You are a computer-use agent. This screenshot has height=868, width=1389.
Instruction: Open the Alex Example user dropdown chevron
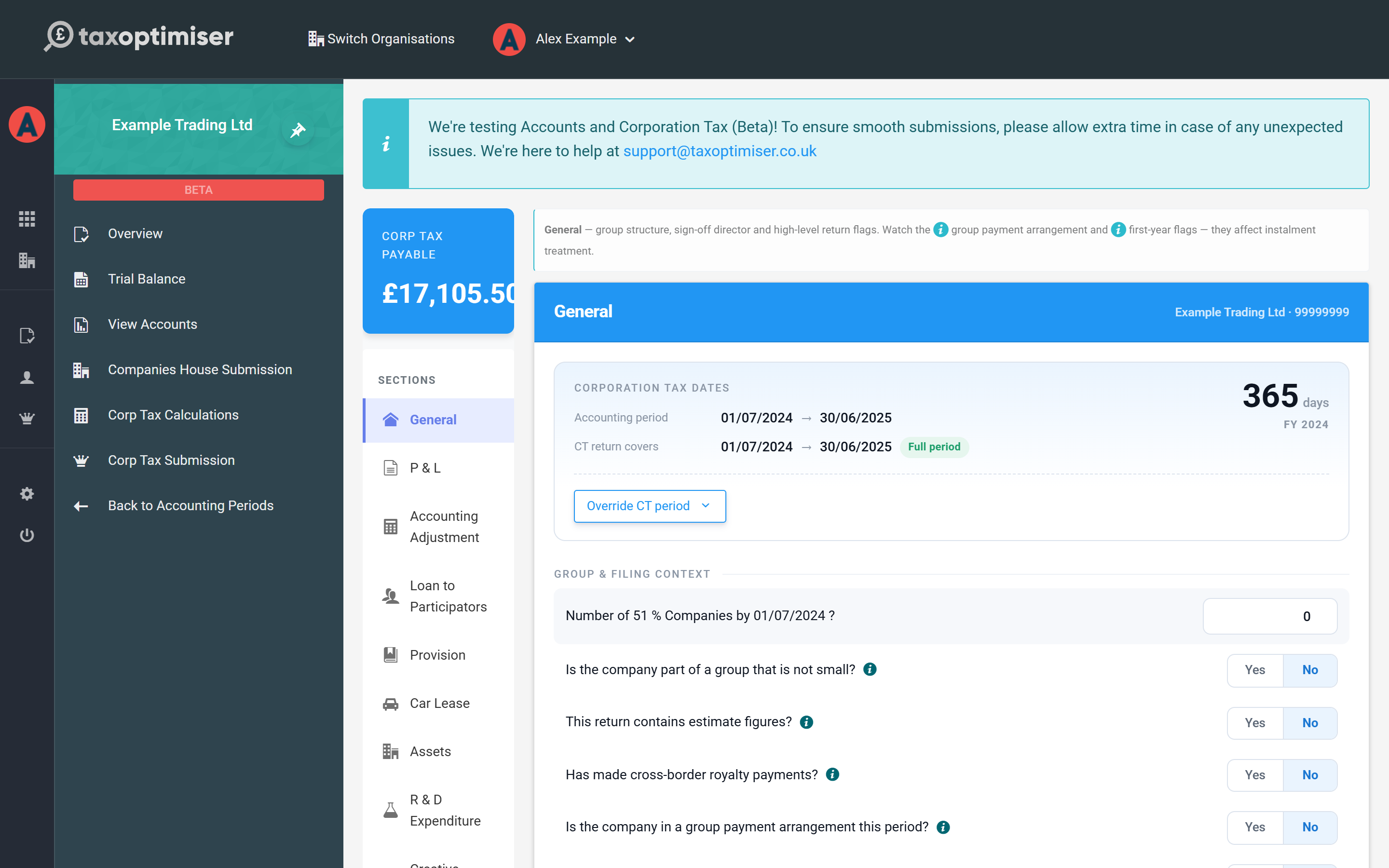pyautogui.click(x=630, y=40)
